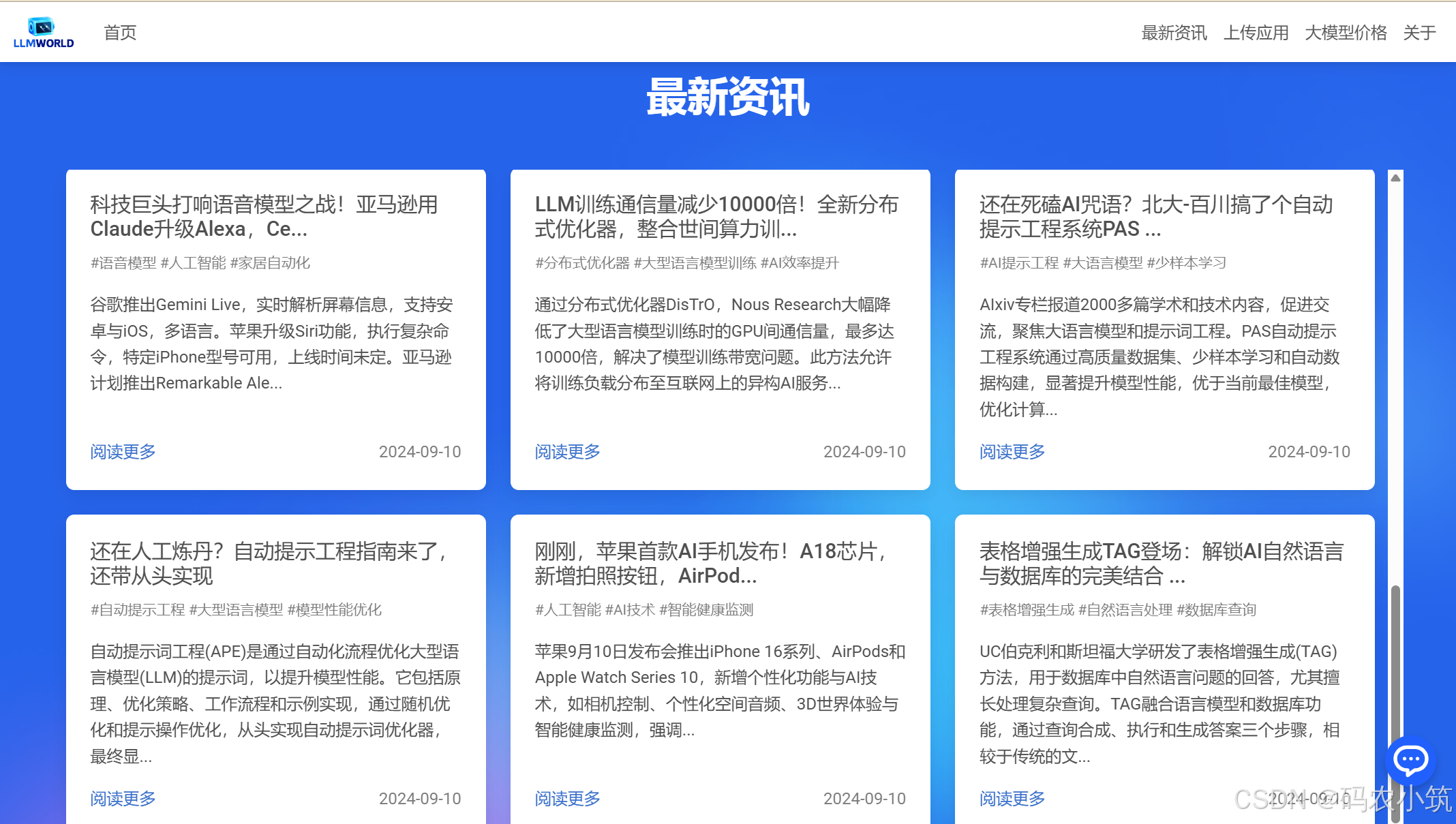The image size is (1456, 824).
Task: Click the #语音模型 tag
Action: pos(123,263)
